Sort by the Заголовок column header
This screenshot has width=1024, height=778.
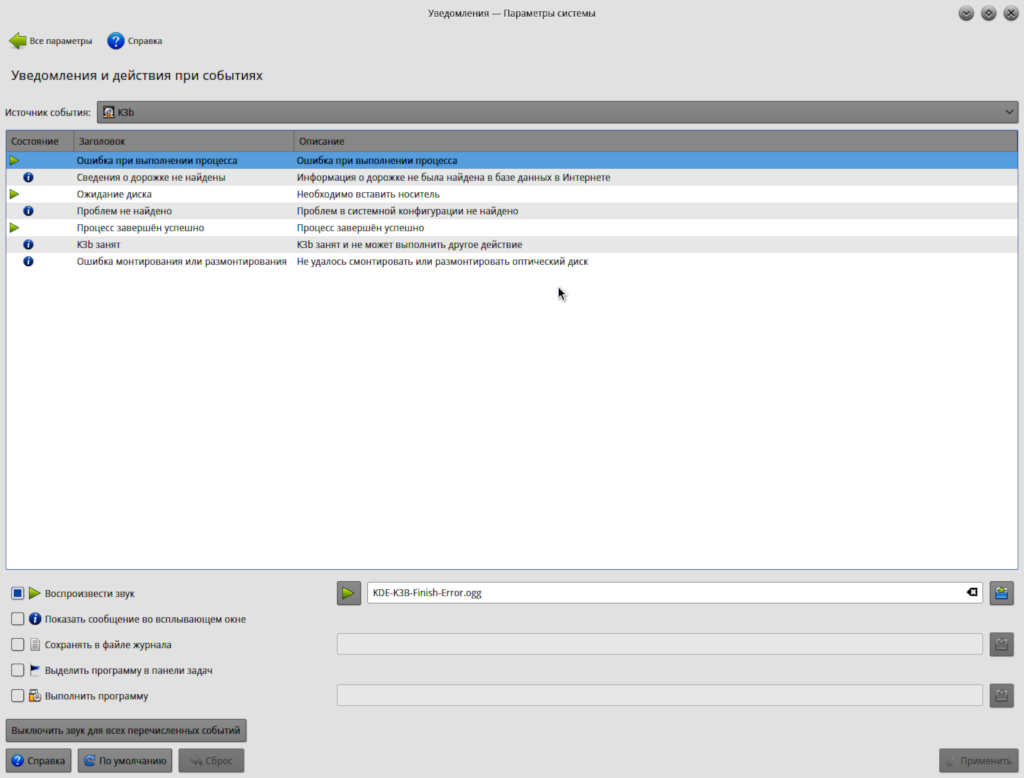tap(184, 141)
